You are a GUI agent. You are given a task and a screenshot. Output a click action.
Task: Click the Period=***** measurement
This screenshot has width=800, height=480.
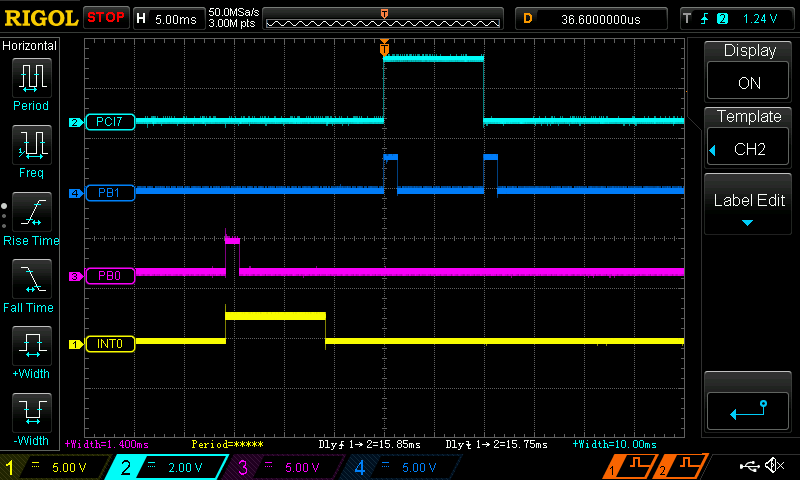pos(227,444)
